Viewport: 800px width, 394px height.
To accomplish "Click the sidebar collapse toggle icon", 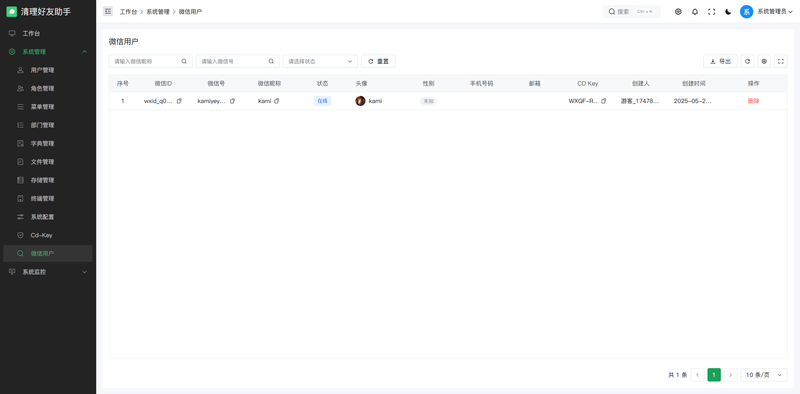I will click(x=108, y=11).
